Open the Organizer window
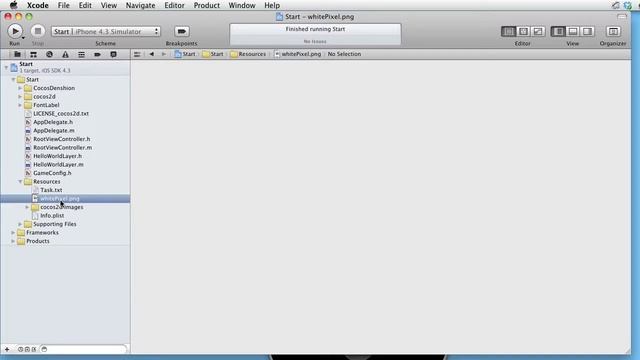The height and width of the screenshot is (360, 640). (x=613, y=31)
